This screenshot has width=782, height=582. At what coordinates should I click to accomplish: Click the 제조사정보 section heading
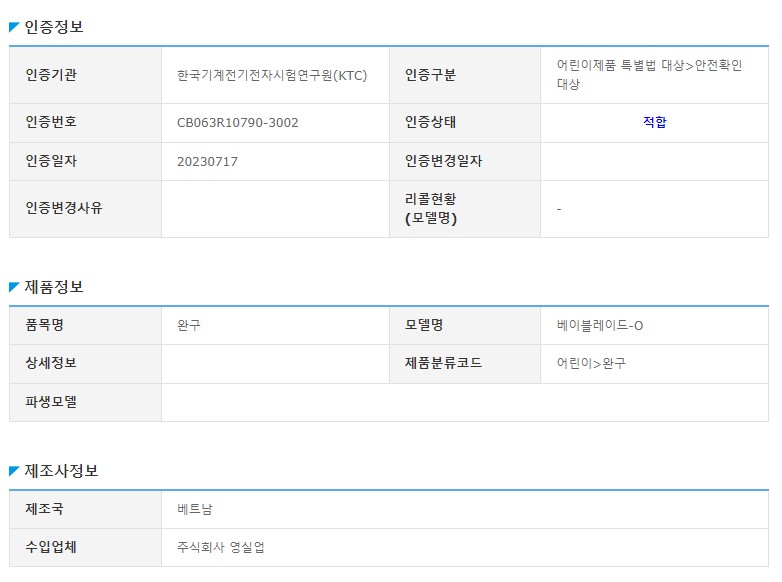coord(61,471)
